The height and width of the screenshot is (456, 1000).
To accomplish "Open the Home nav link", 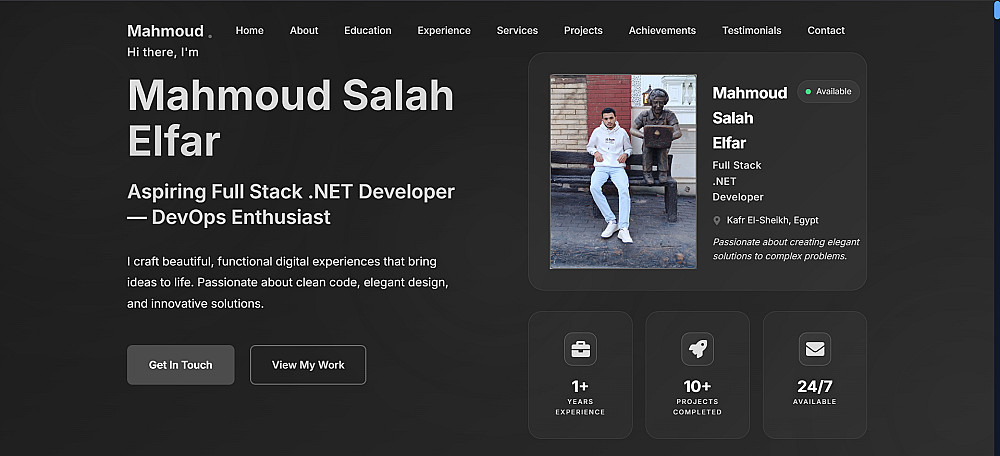I will (x=250, y=31).
